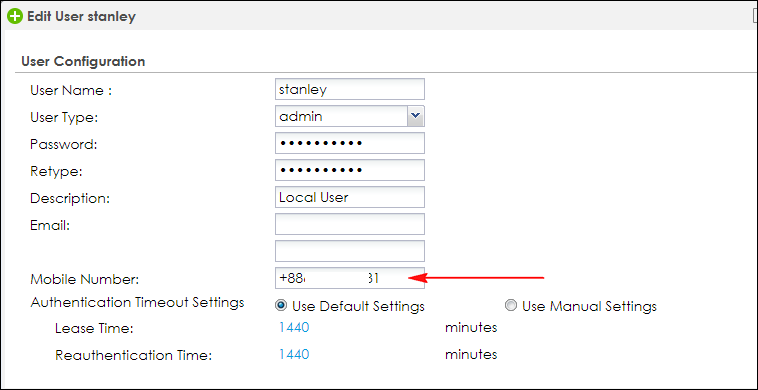Select the Use Default Settings radio button

coord(279,305)
